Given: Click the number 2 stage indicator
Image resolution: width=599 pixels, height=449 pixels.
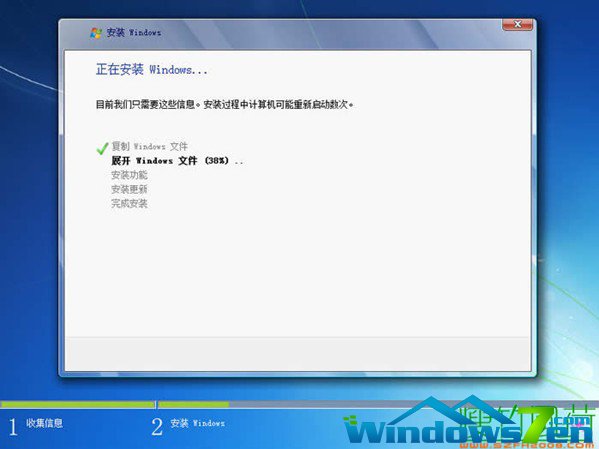Looking at the screenshot, I should pyautogui.click(x=157, y=427).
